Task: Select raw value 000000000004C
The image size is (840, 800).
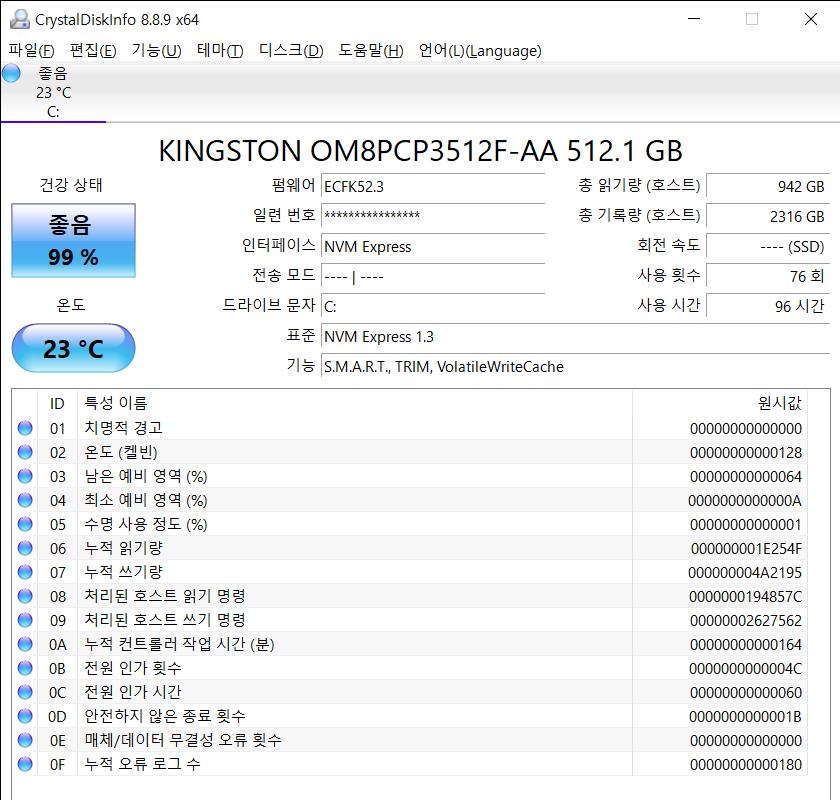Action: pos(745,669)
